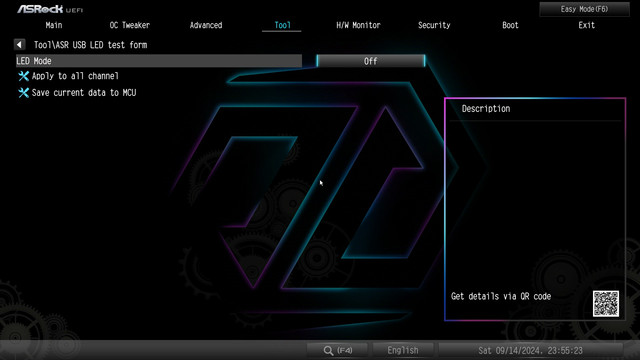640x360 pixels.
Task: Open the H/W Monitor tab
Action: (358, 25)
